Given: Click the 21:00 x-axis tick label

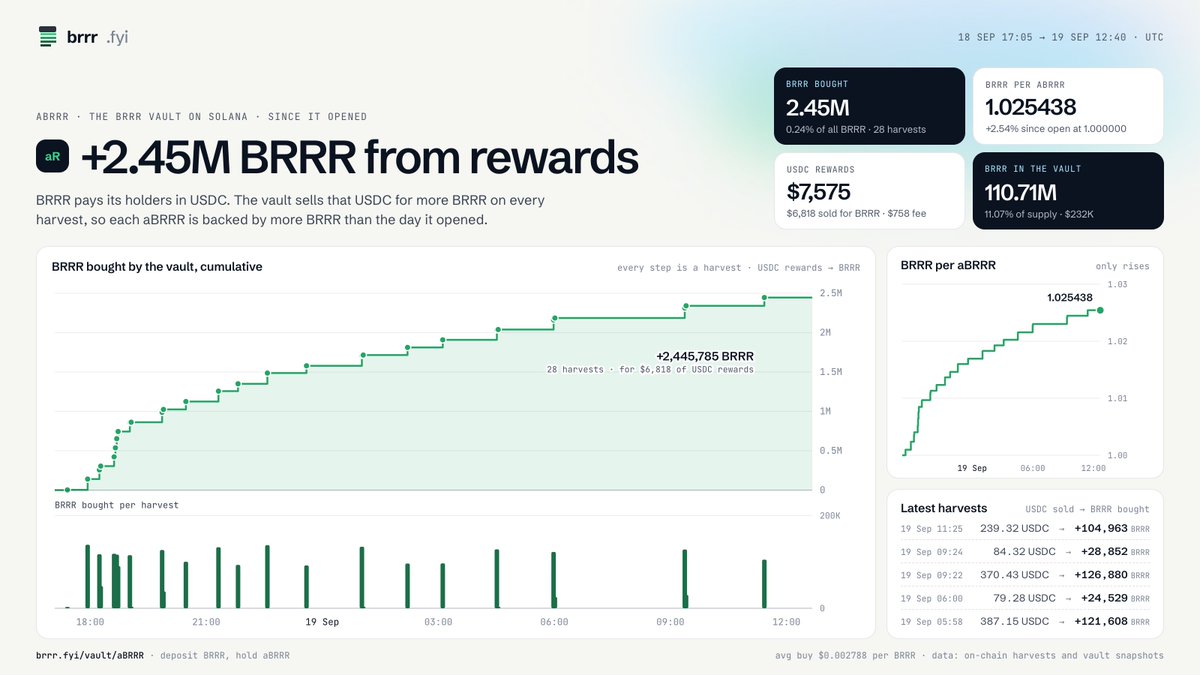Looking at the screenshot, I should point(206,622).
